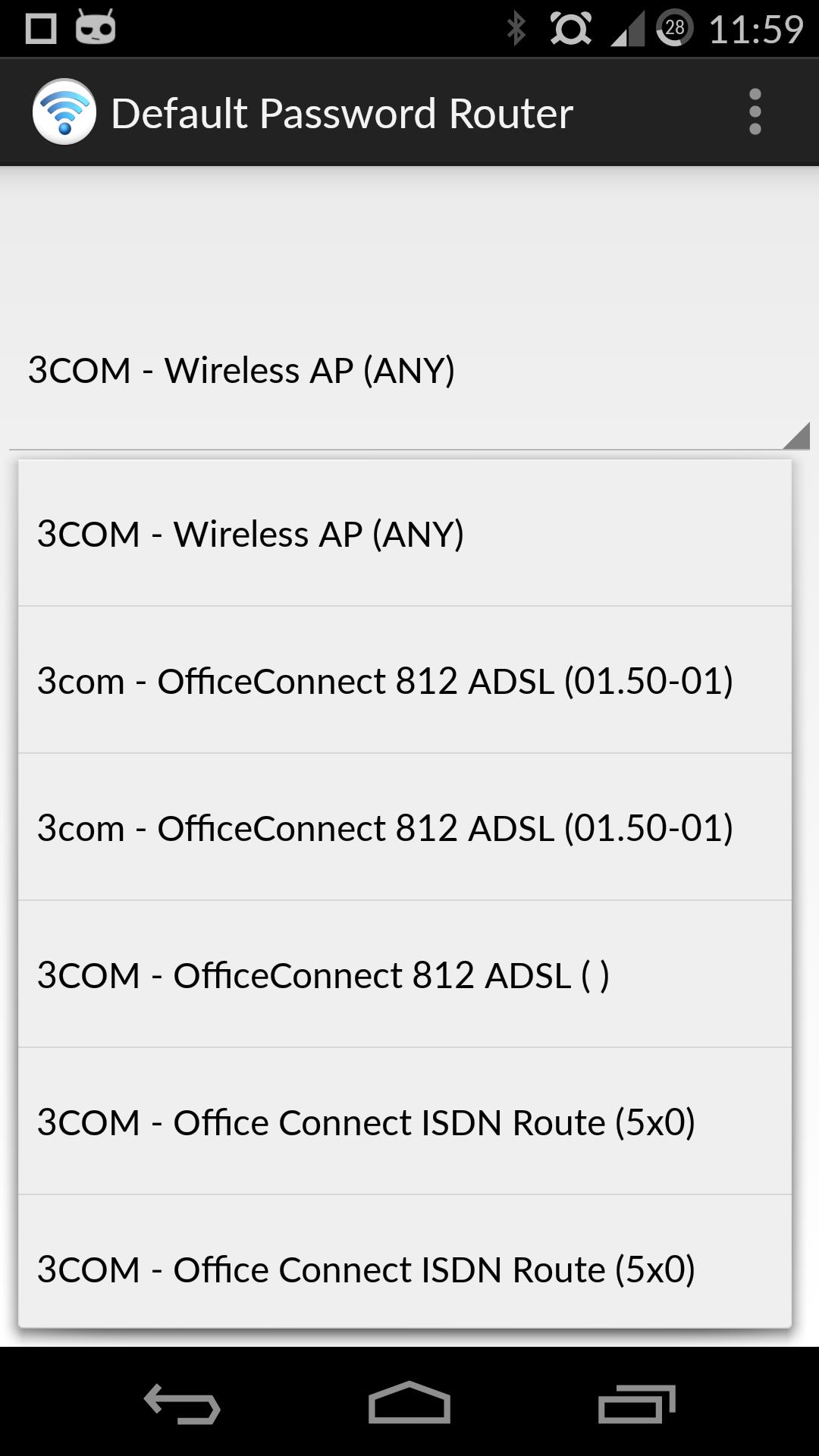Click the wifi app logo icon

pos(66,111)
